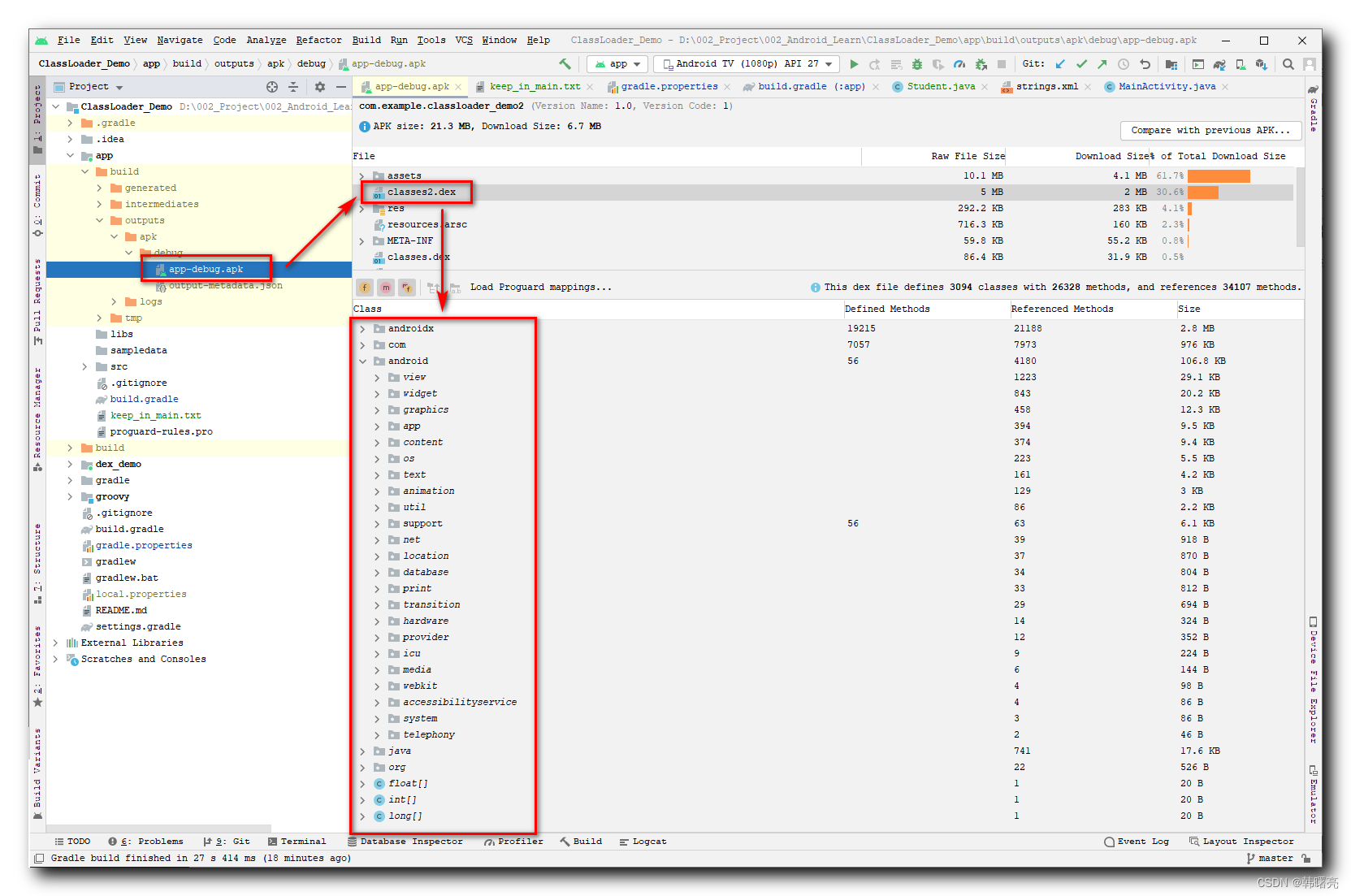Click the Git Rollback undo arrow
The height and width of the screenshot is (896, 1351).
(x=1145, y=63)
